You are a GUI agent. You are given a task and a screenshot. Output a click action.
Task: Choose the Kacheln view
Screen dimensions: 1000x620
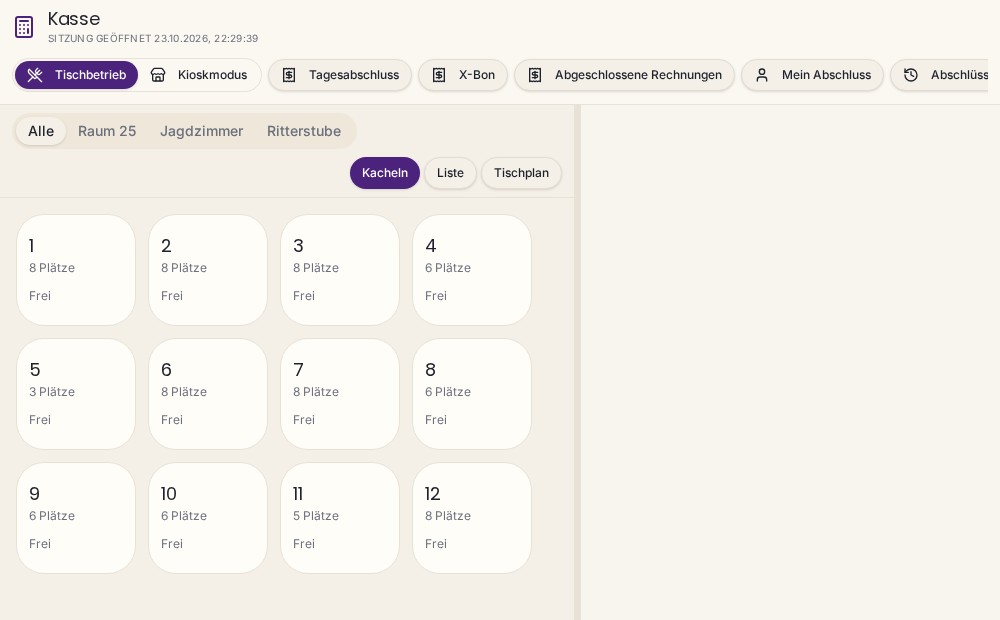(x=385, y=173)
